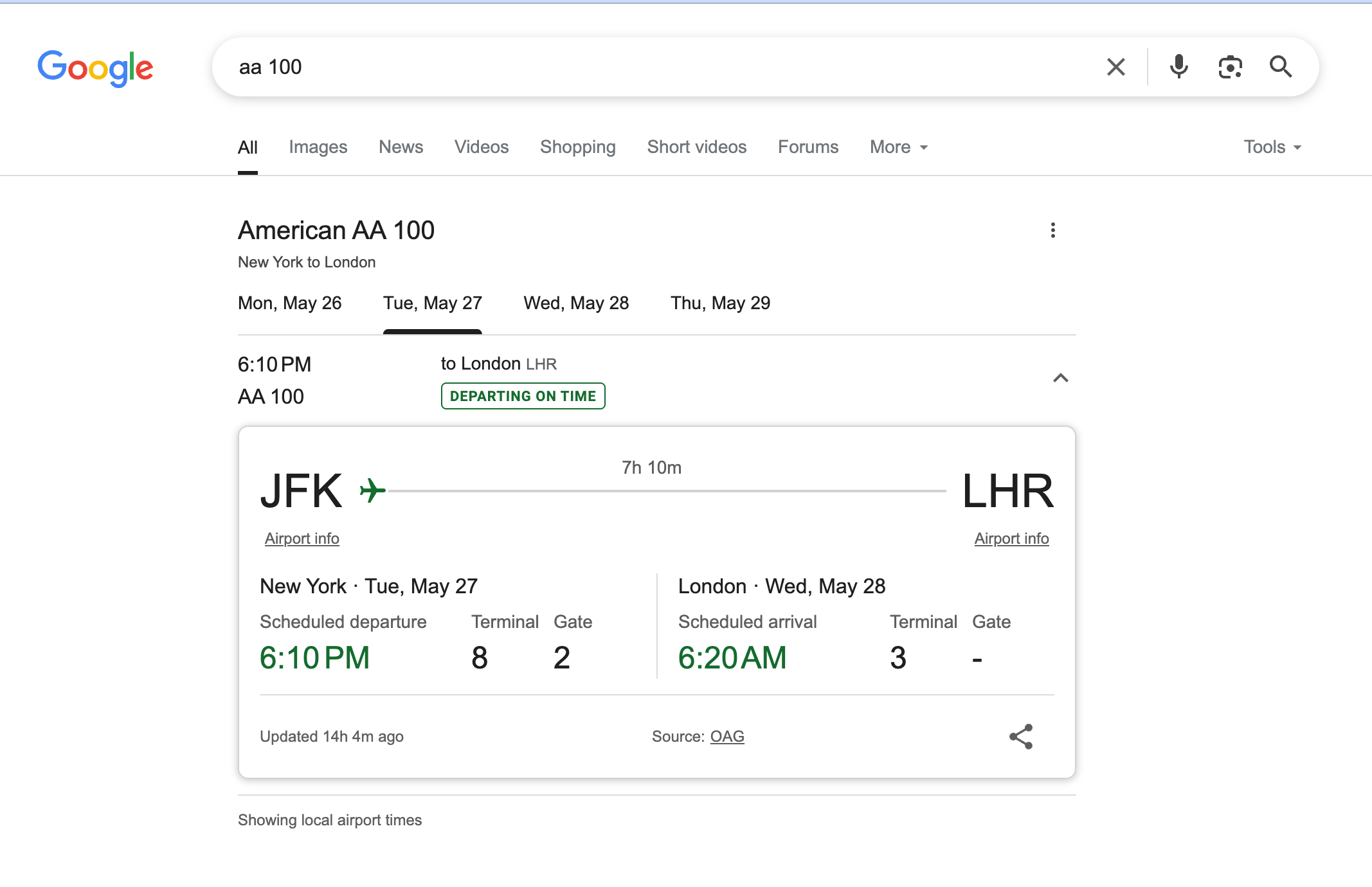1372x887 pixels.
Task: Switch to the Images search tab
Action: coord(318,147)
